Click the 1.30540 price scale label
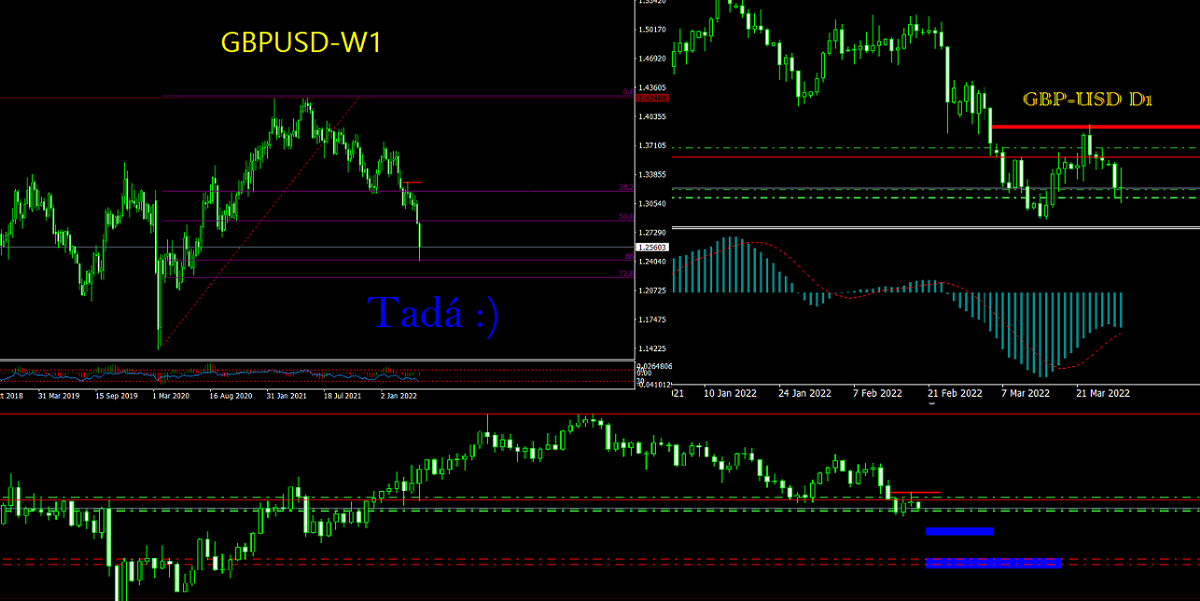Screen dimensions: 1200x601 pyautogui.click(x=652, y=204)
